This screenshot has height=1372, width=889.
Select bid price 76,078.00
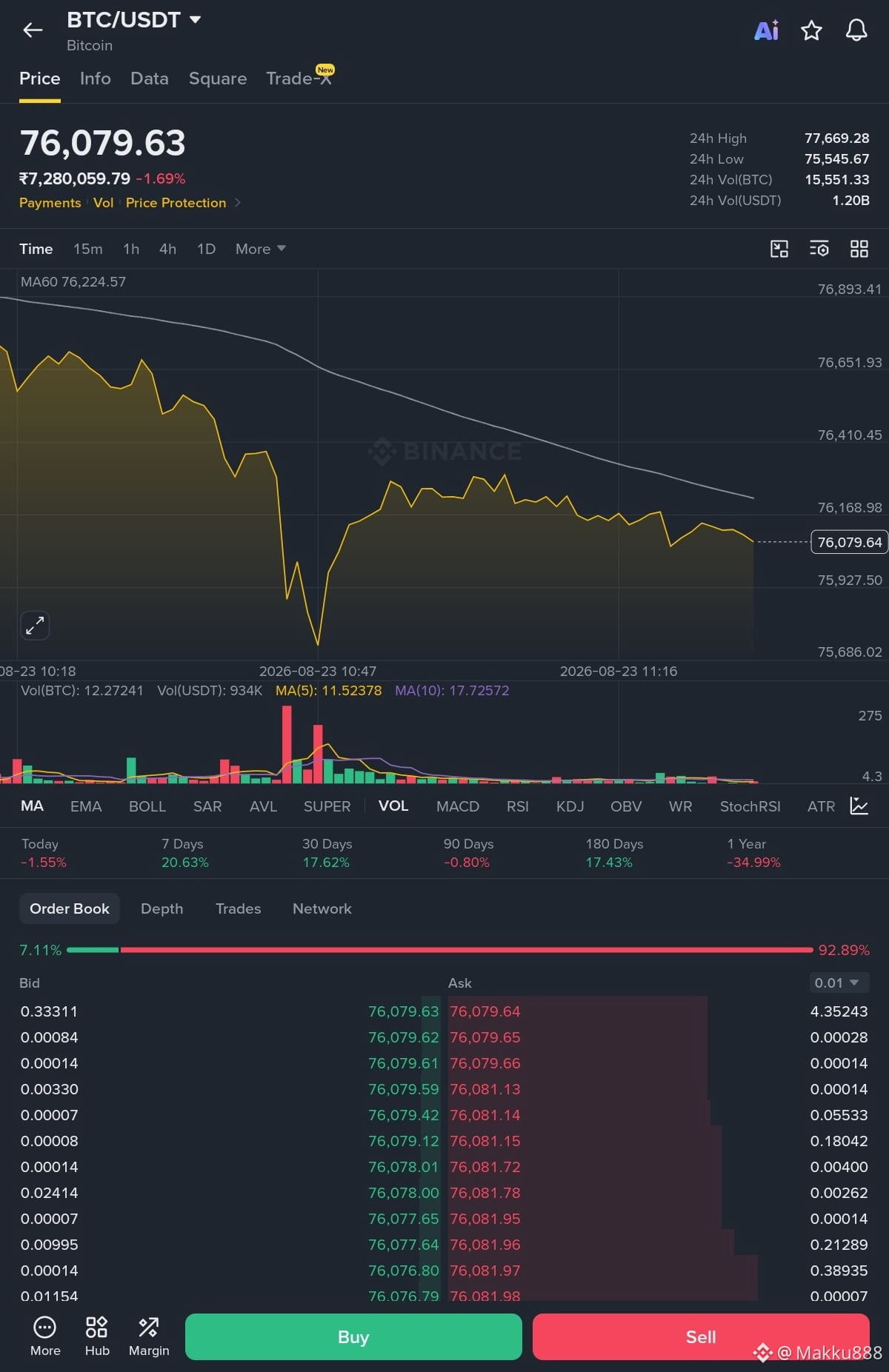click(x=404, y=1193)
